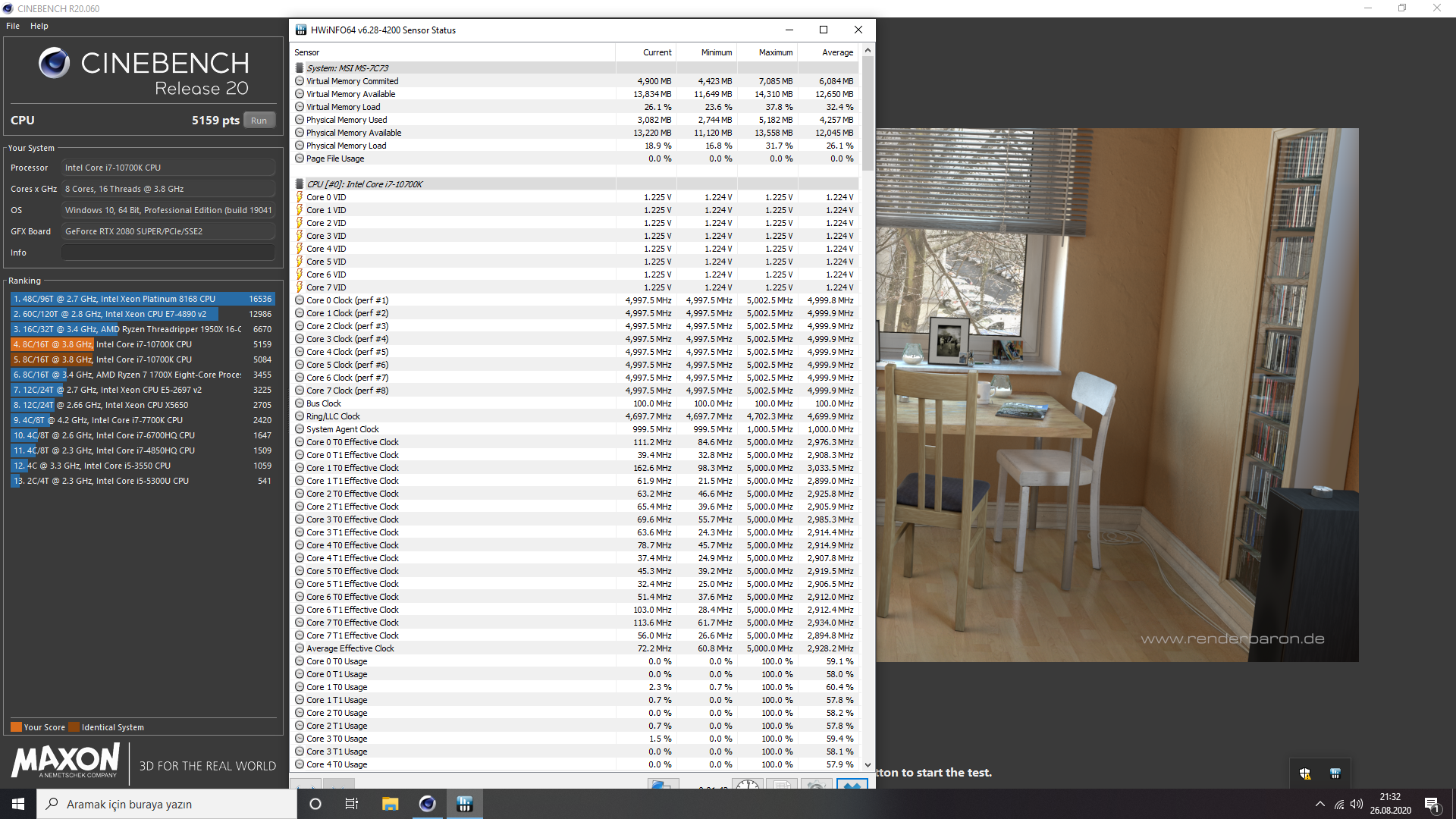Switch to Cinebench via its taskbar icon
Image resolution: width=1456 pixels, height=819 pixels.
[428, 804]
